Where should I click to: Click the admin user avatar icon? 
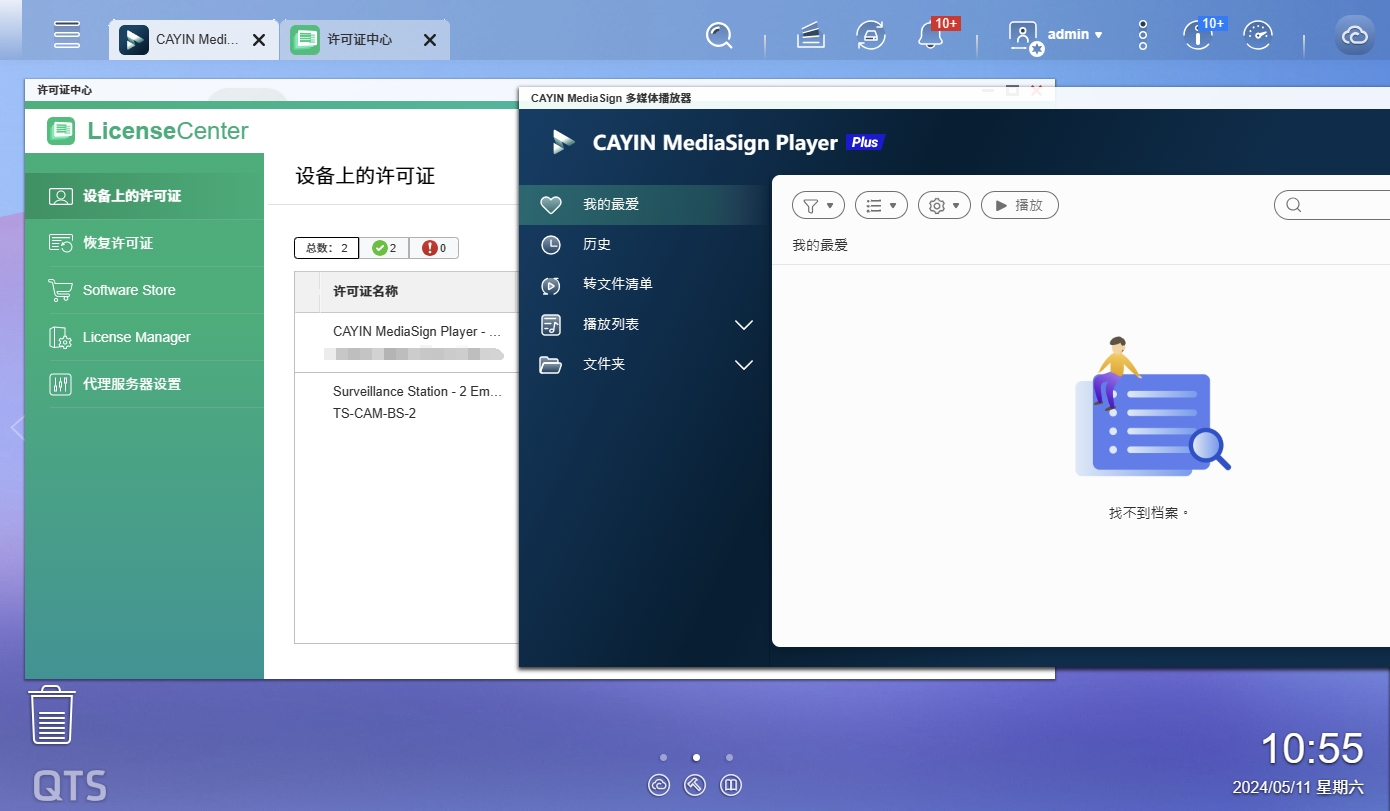pyautogui.click(x=1024, y=37)
